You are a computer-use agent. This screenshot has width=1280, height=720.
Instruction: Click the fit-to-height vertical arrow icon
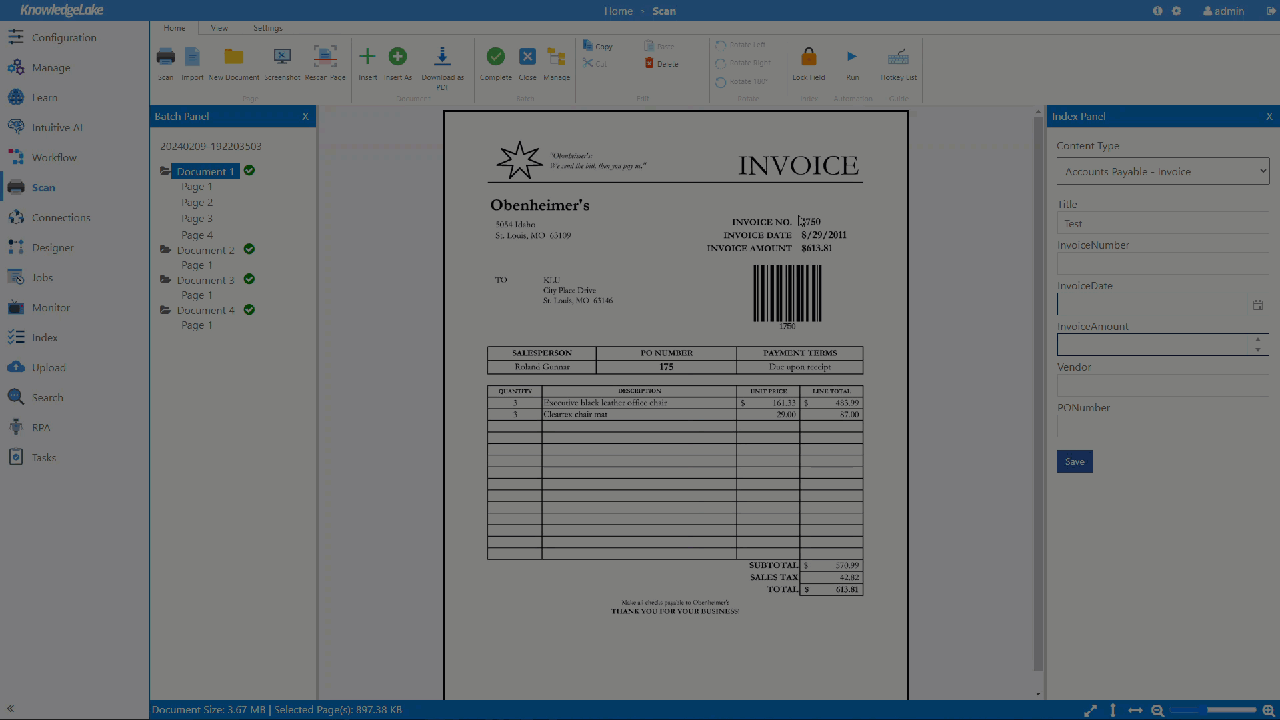pyautogui.click(x=1113, y=710)
